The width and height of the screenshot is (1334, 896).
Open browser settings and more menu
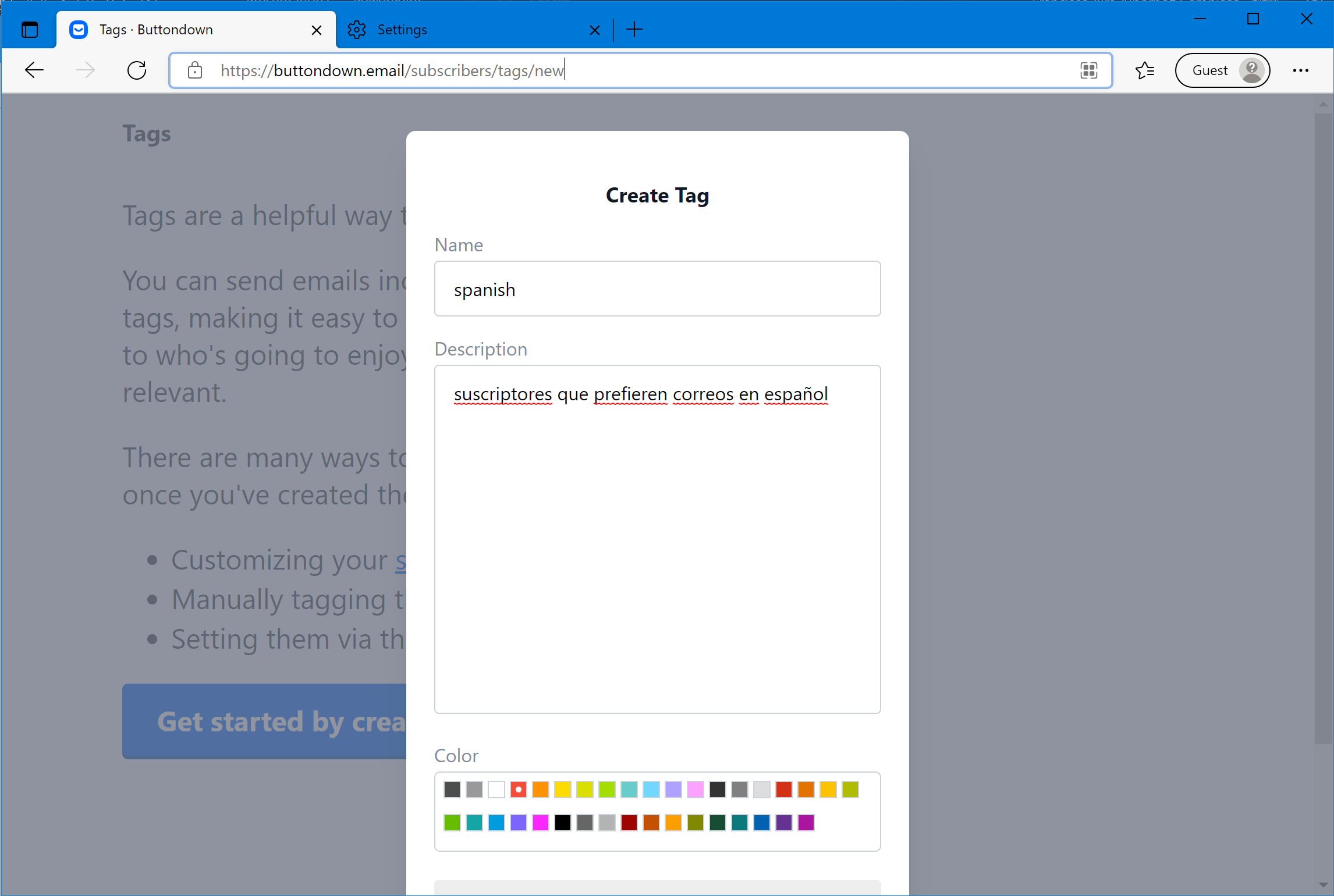tap(1300, 70)
